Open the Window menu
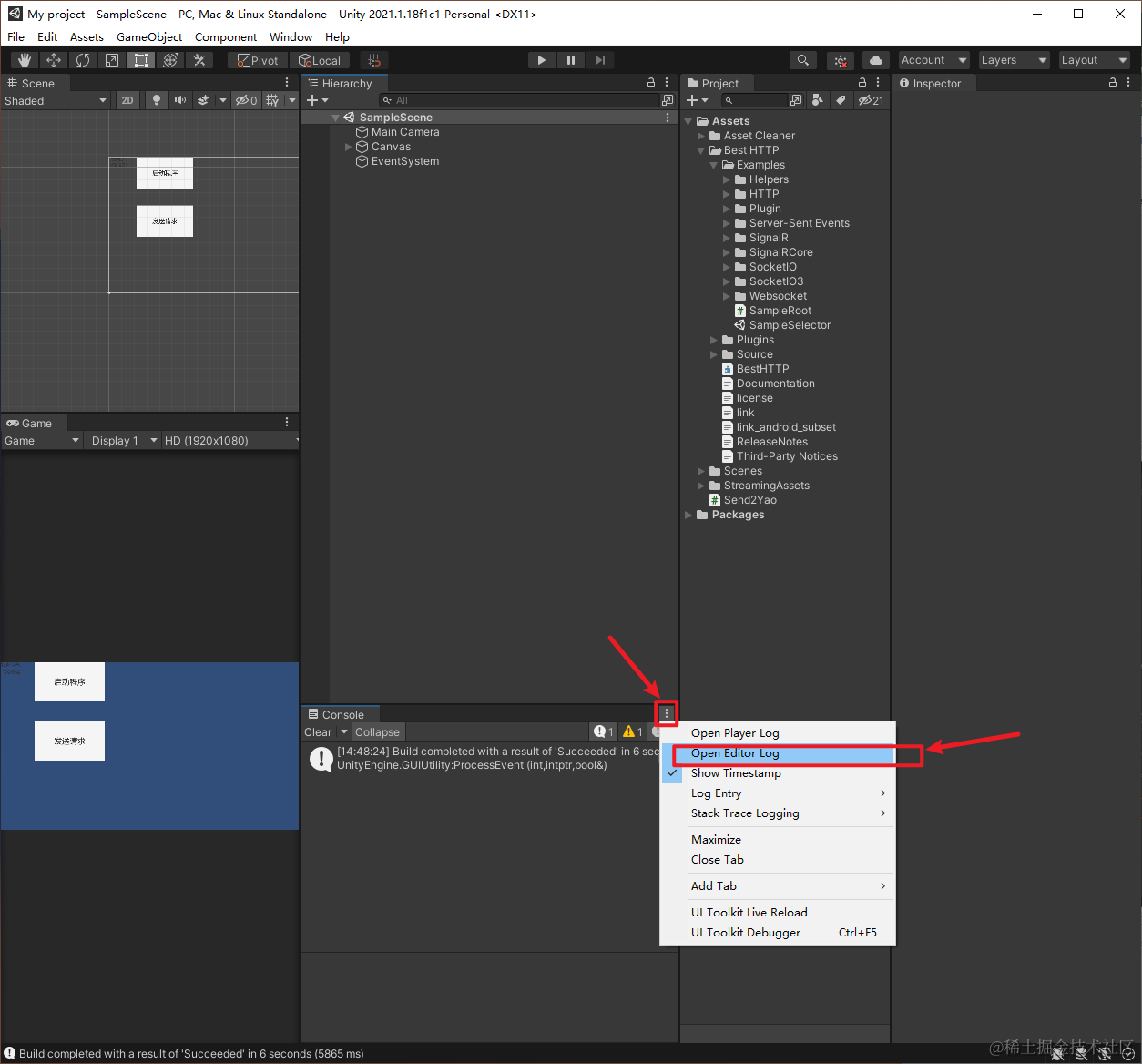 (291, 37)
